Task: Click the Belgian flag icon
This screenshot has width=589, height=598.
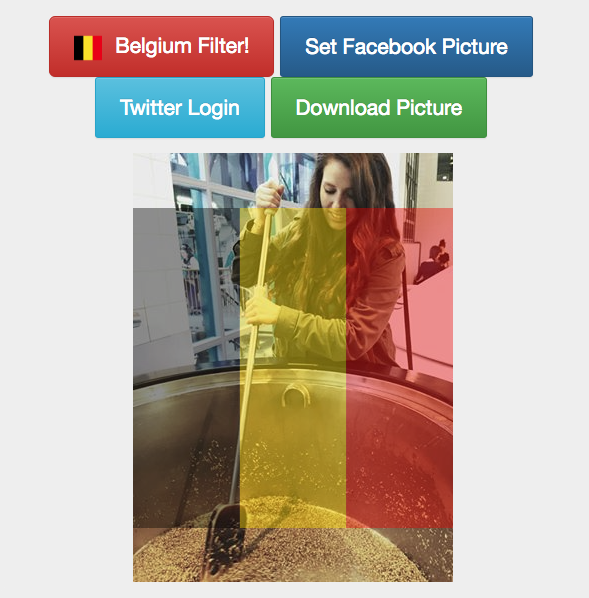Action: (88, 48)
